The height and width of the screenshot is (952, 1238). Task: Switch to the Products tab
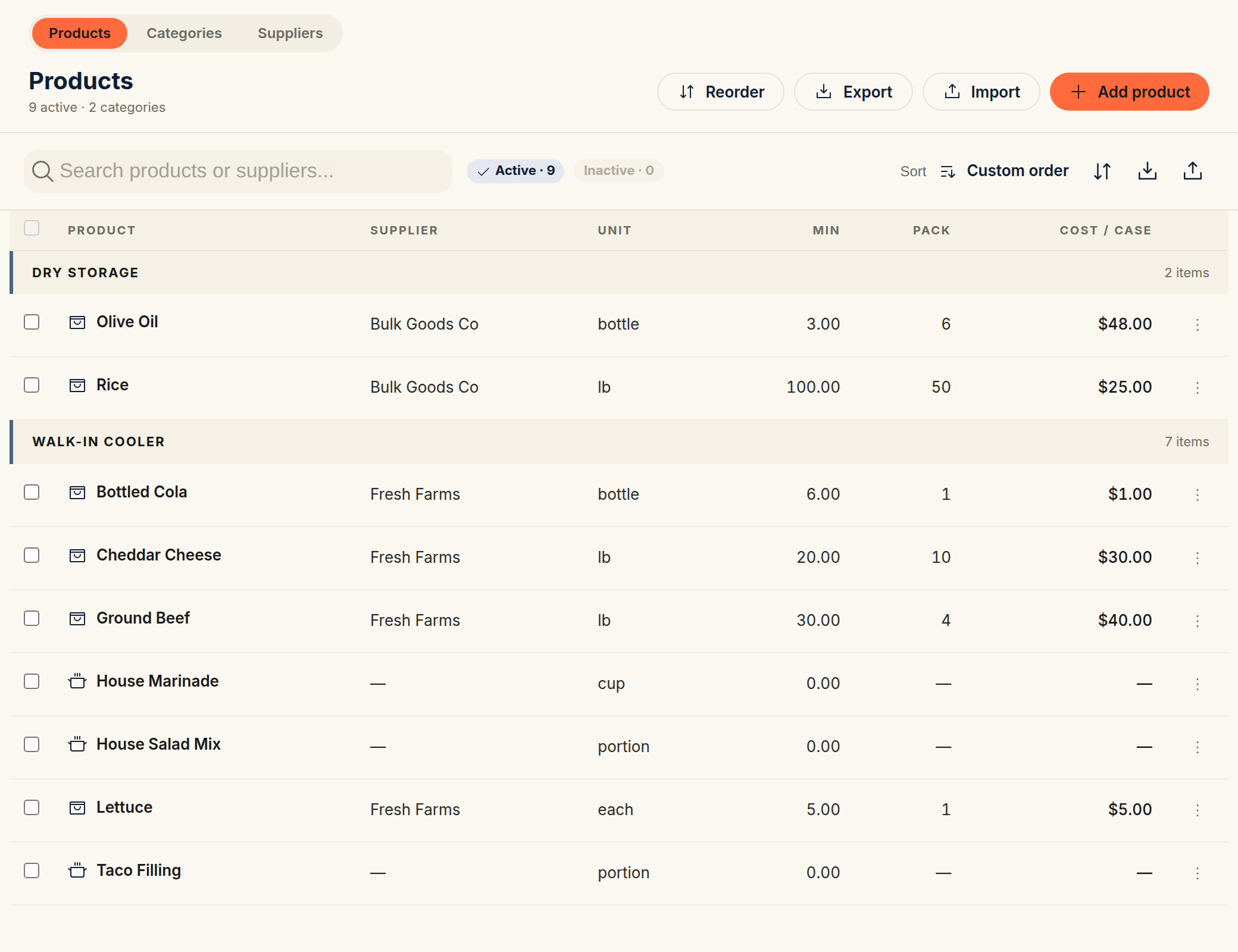[x=80, y=33]
